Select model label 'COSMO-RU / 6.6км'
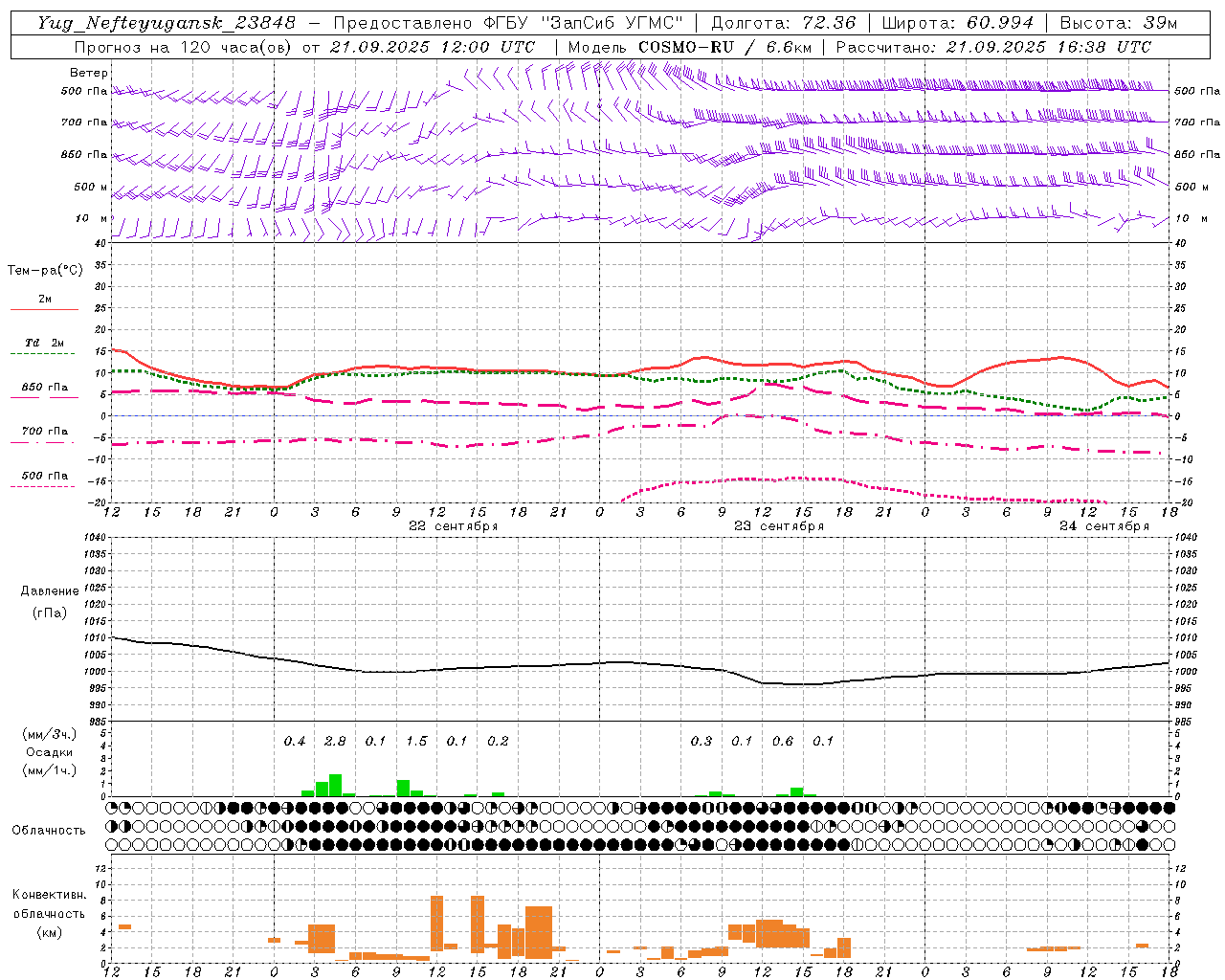Viewport: 1225px width, 980px height. point(725,47)
